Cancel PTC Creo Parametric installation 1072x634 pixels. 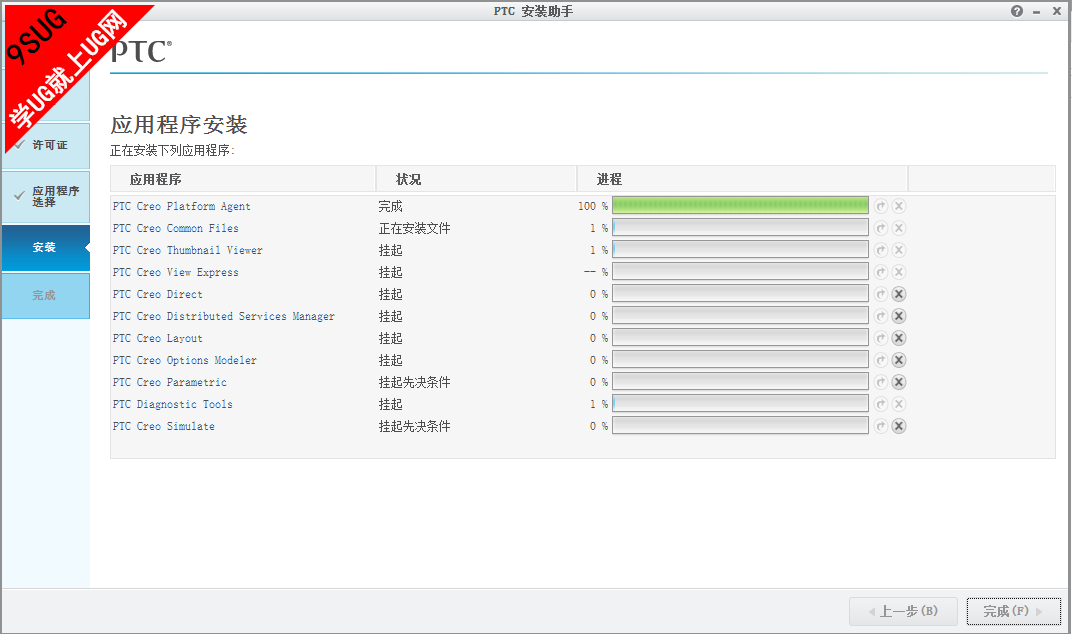point(899,382)
